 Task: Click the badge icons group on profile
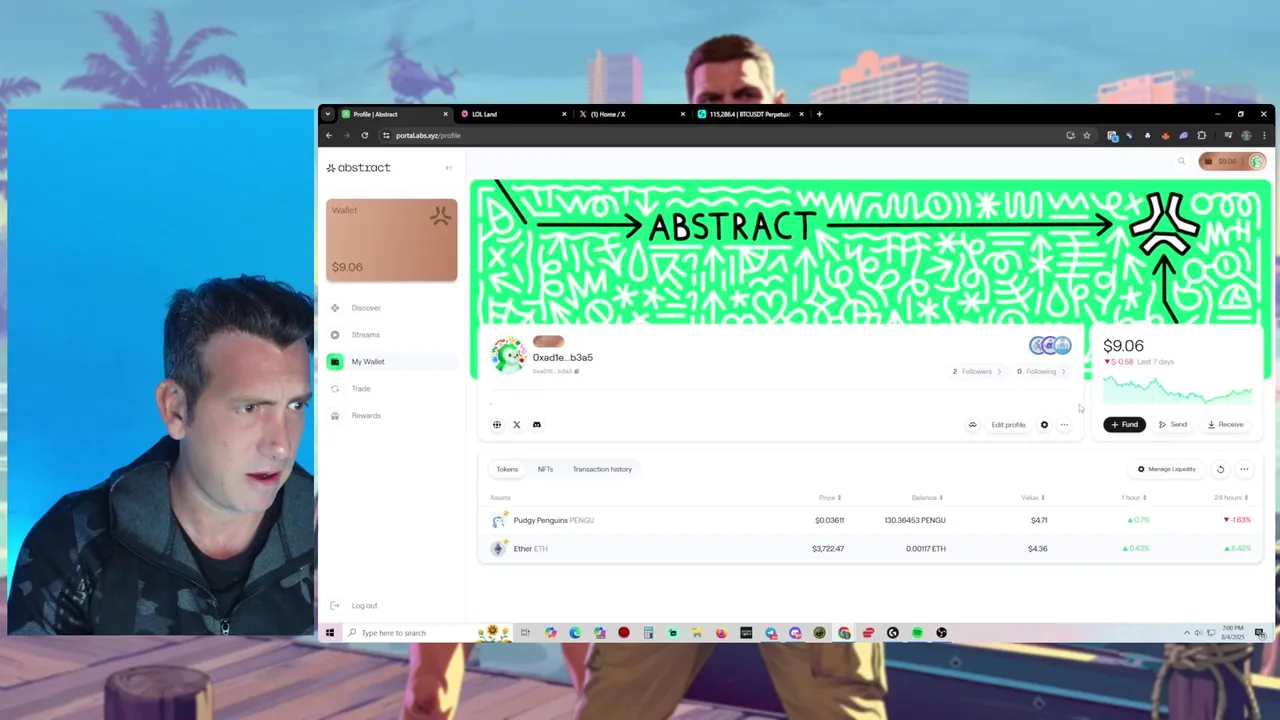click(x=1050, y=345)
